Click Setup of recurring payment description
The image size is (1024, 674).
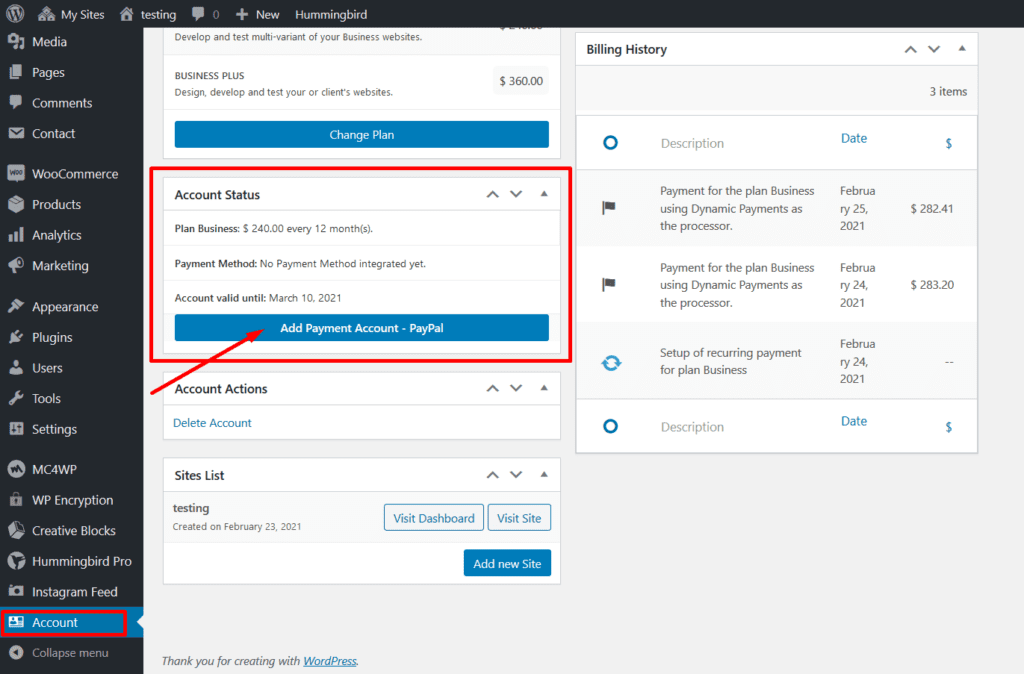click(730, 361)
